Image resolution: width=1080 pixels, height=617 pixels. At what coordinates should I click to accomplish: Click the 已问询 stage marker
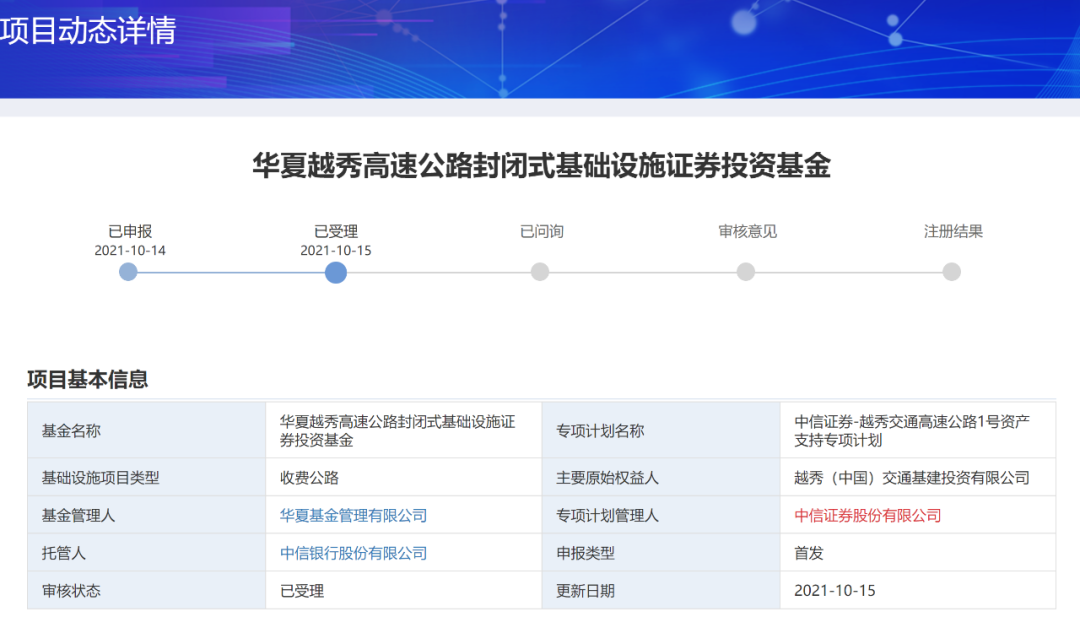click(x=540, y=271)
